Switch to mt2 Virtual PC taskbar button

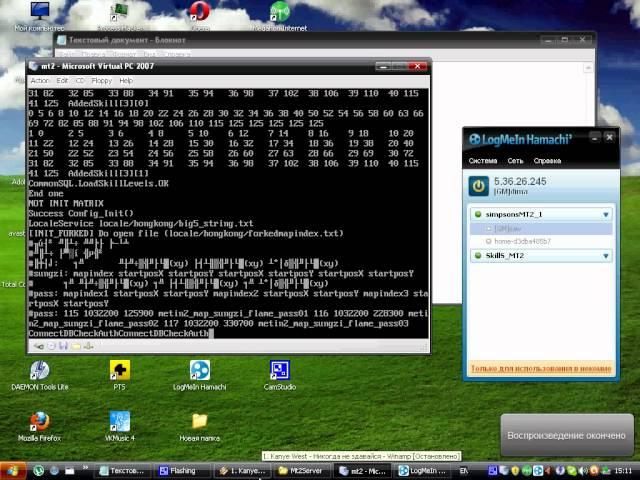coord(361,471)
